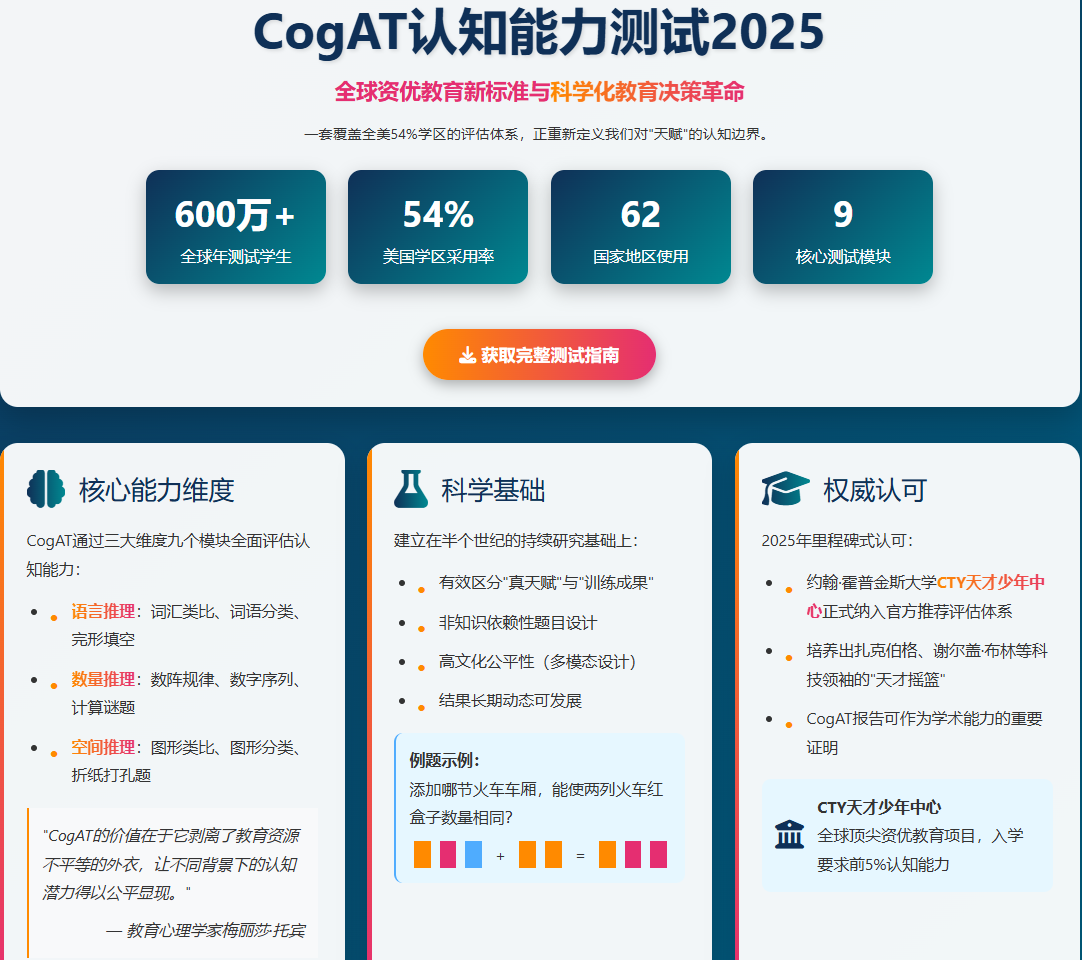Viewport: 1082px width, 960px height.
Task: Click the attribution 教育心理学家梅丽莎·托宾
Action: tap(216, 930)
